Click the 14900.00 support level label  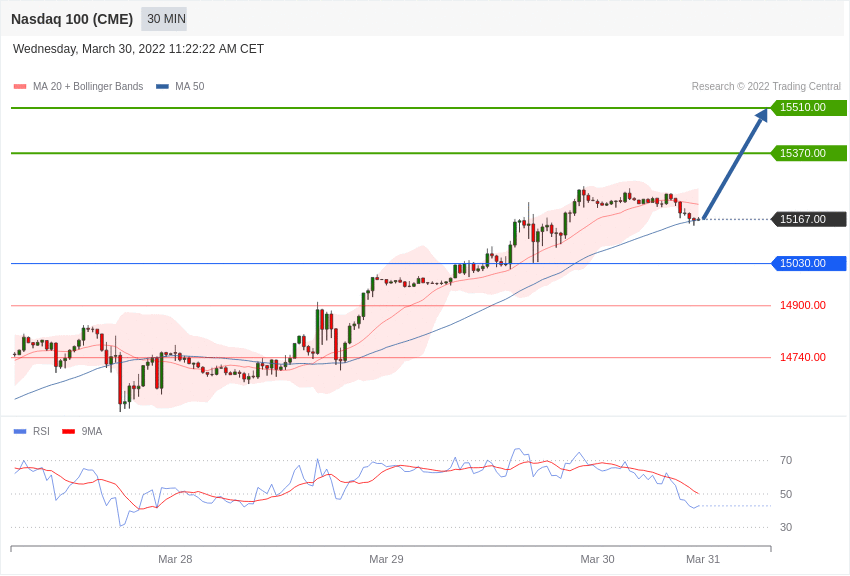click(x=803, y=306)
